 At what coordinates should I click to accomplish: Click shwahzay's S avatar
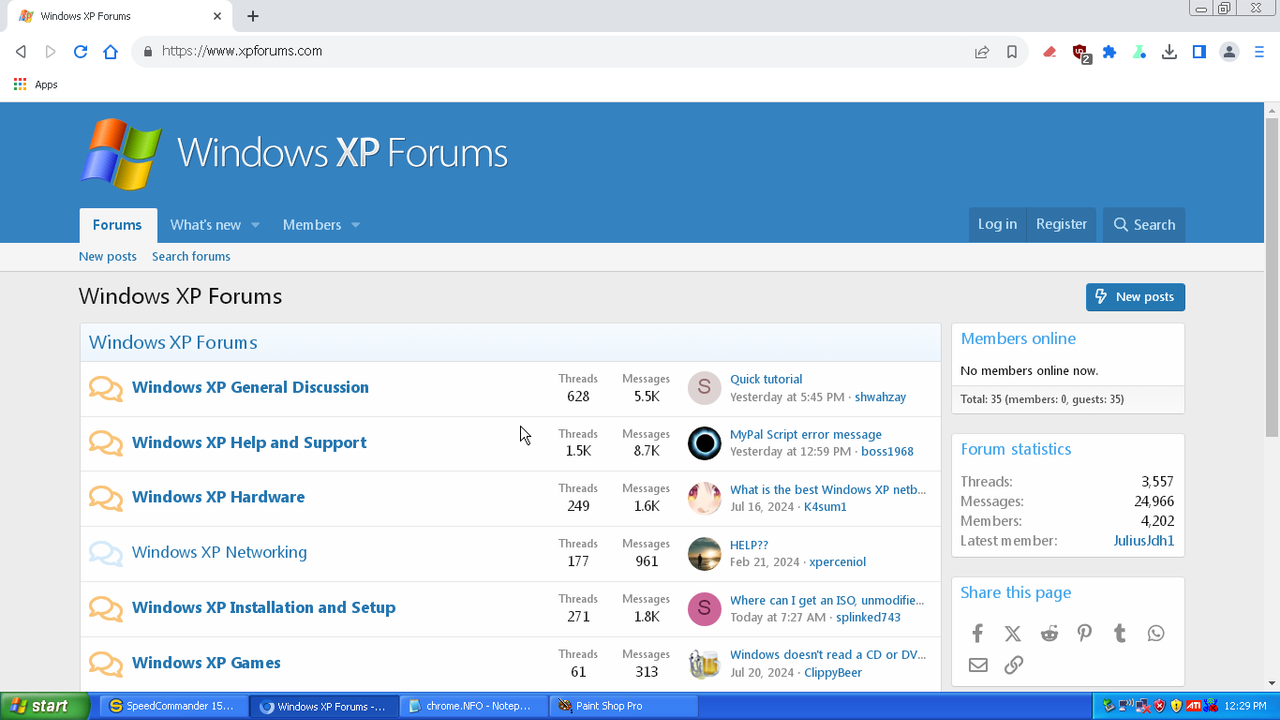704,388
